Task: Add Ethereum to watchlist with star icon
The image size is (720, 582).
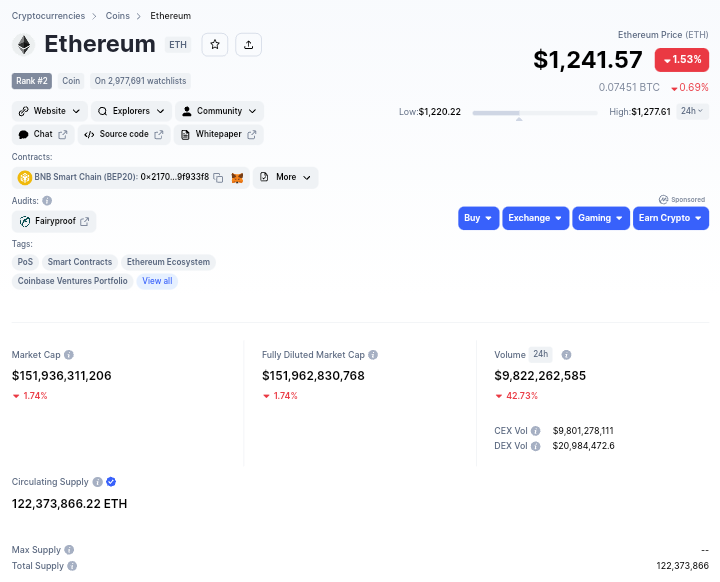Action: (x=214, y=45)
